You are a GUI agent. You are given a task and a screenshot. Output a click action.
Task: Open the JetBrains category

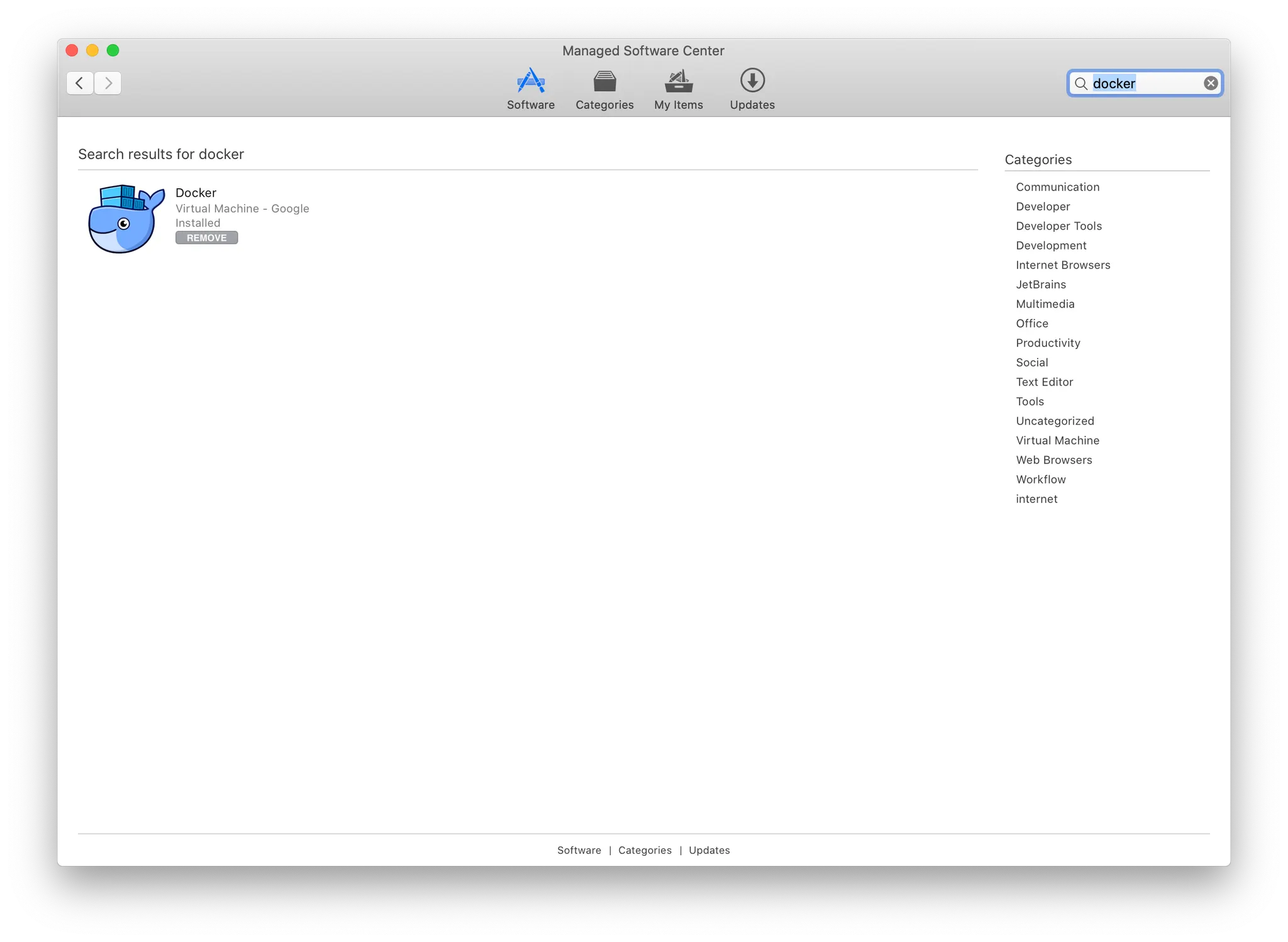1040,284
